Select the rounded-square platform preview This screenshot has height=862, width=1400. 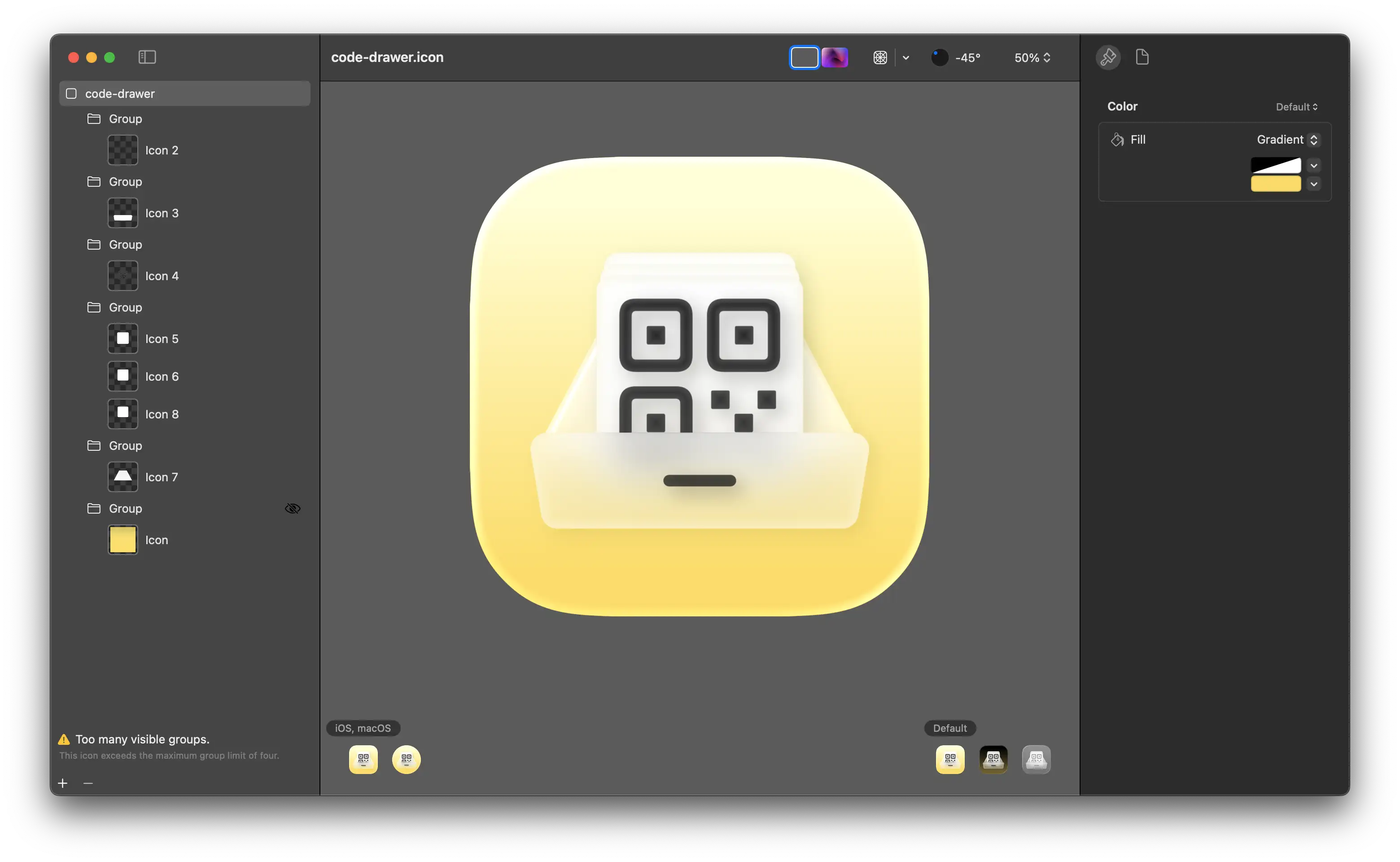tap(363, 759)
